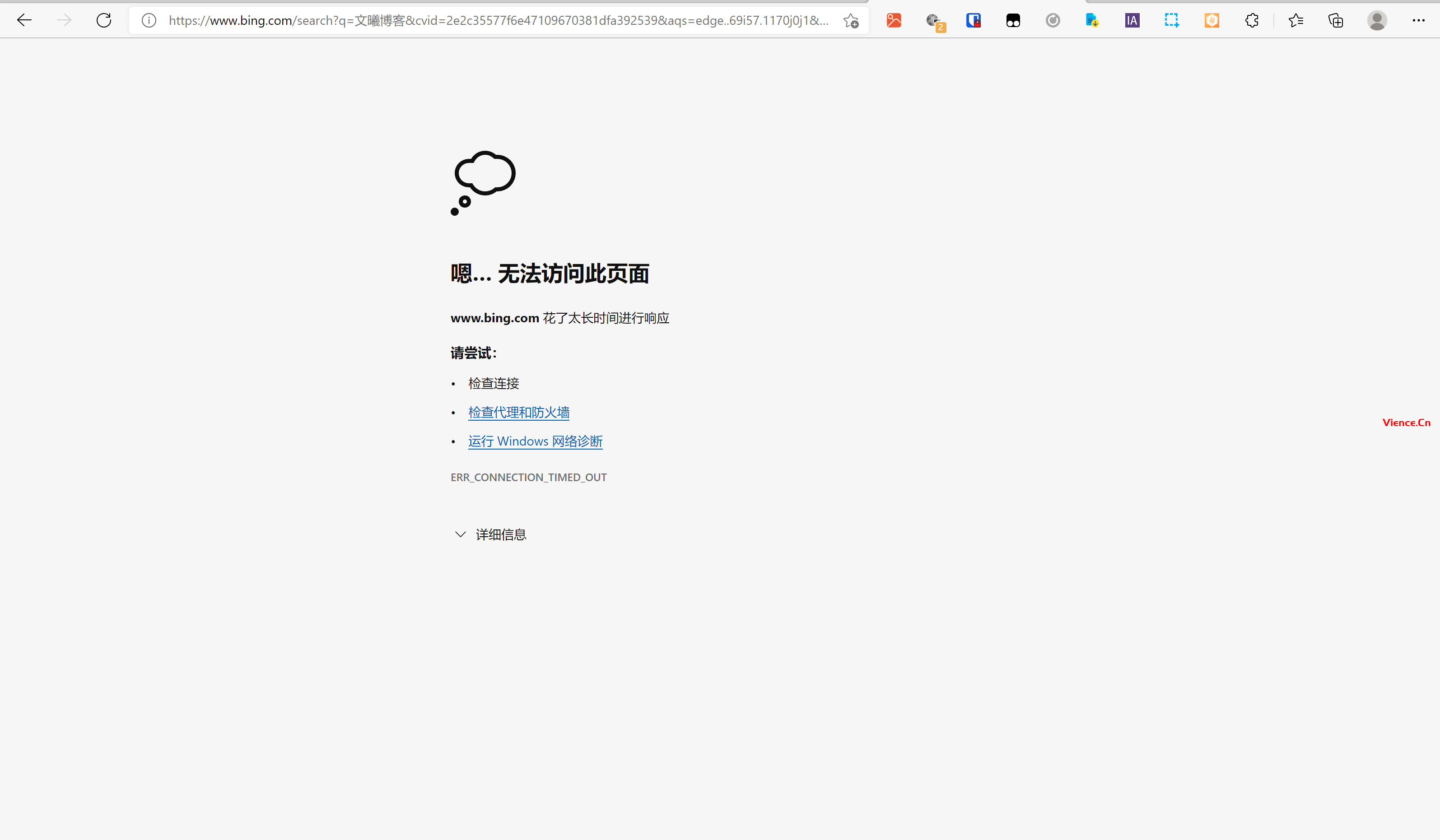The height and width of the screenshot is (840, 1440).
Task: View site information via the info icon
Action: pos(148,20)
